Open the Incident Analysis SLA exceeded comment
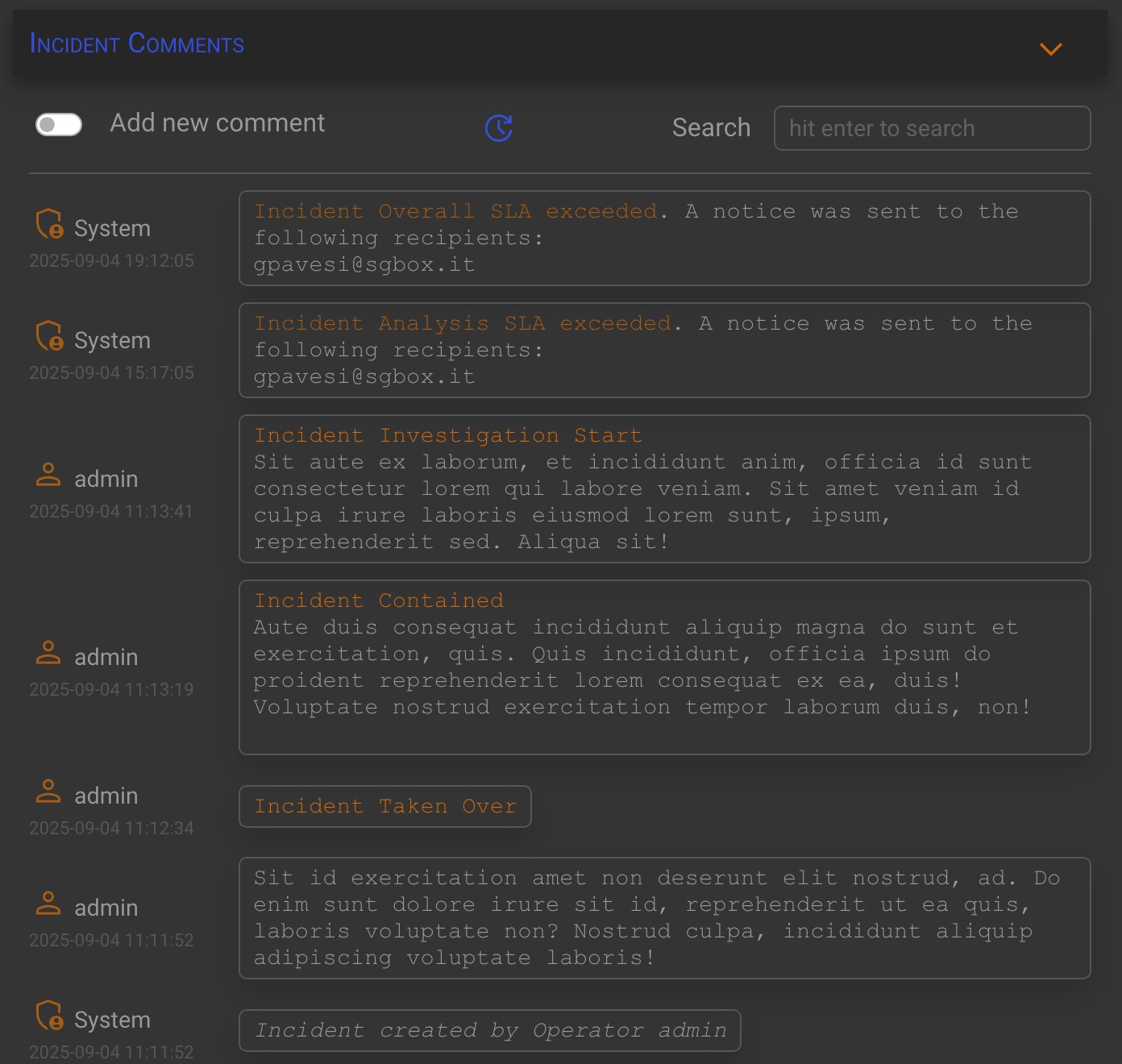Image resolution: width=1122 pixels, height=1064 pixels. 664,350
